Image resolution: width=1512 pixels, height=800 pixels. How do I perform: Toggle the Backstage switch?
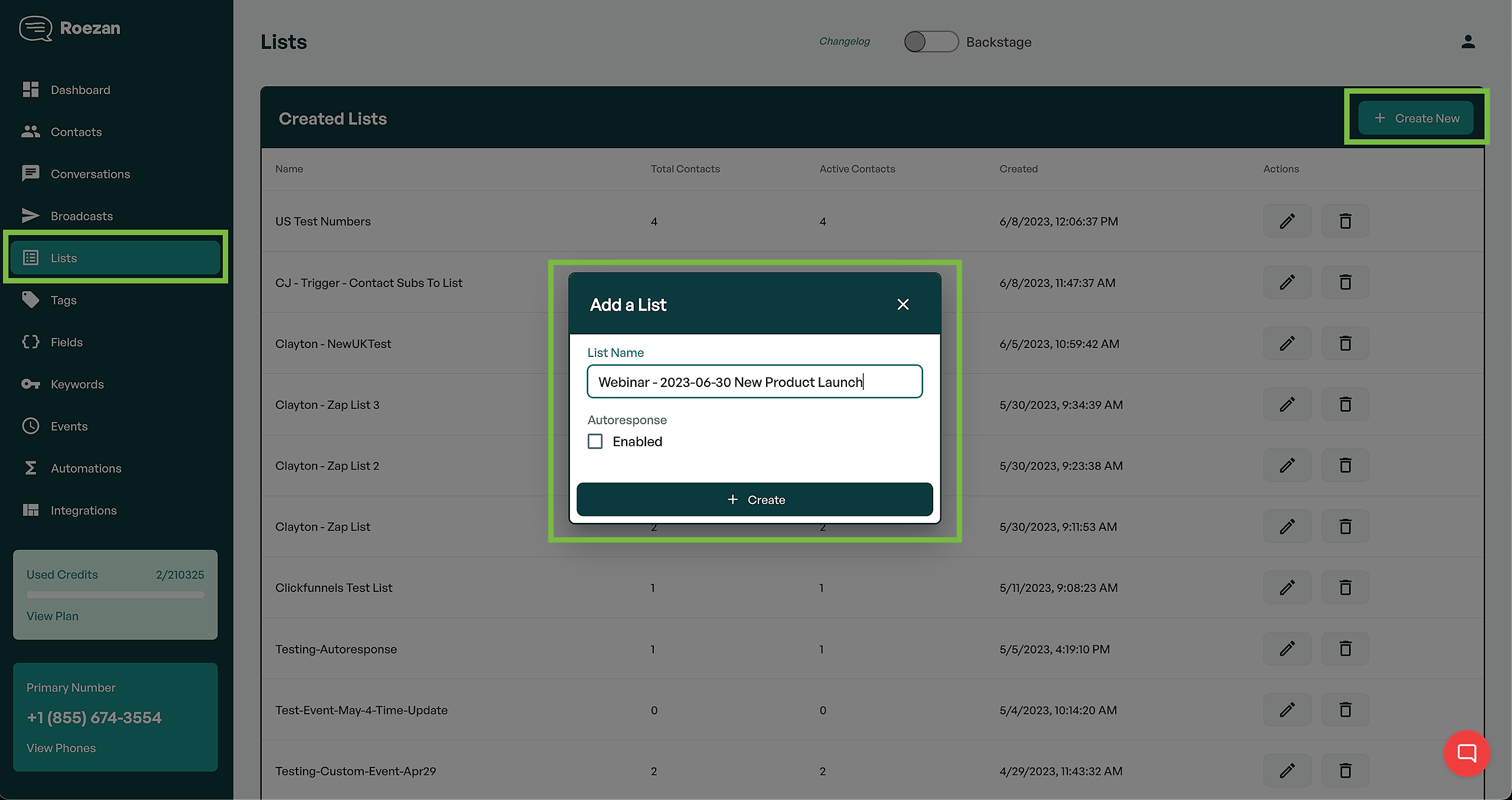pyautogui.click(x=931, y=42)
